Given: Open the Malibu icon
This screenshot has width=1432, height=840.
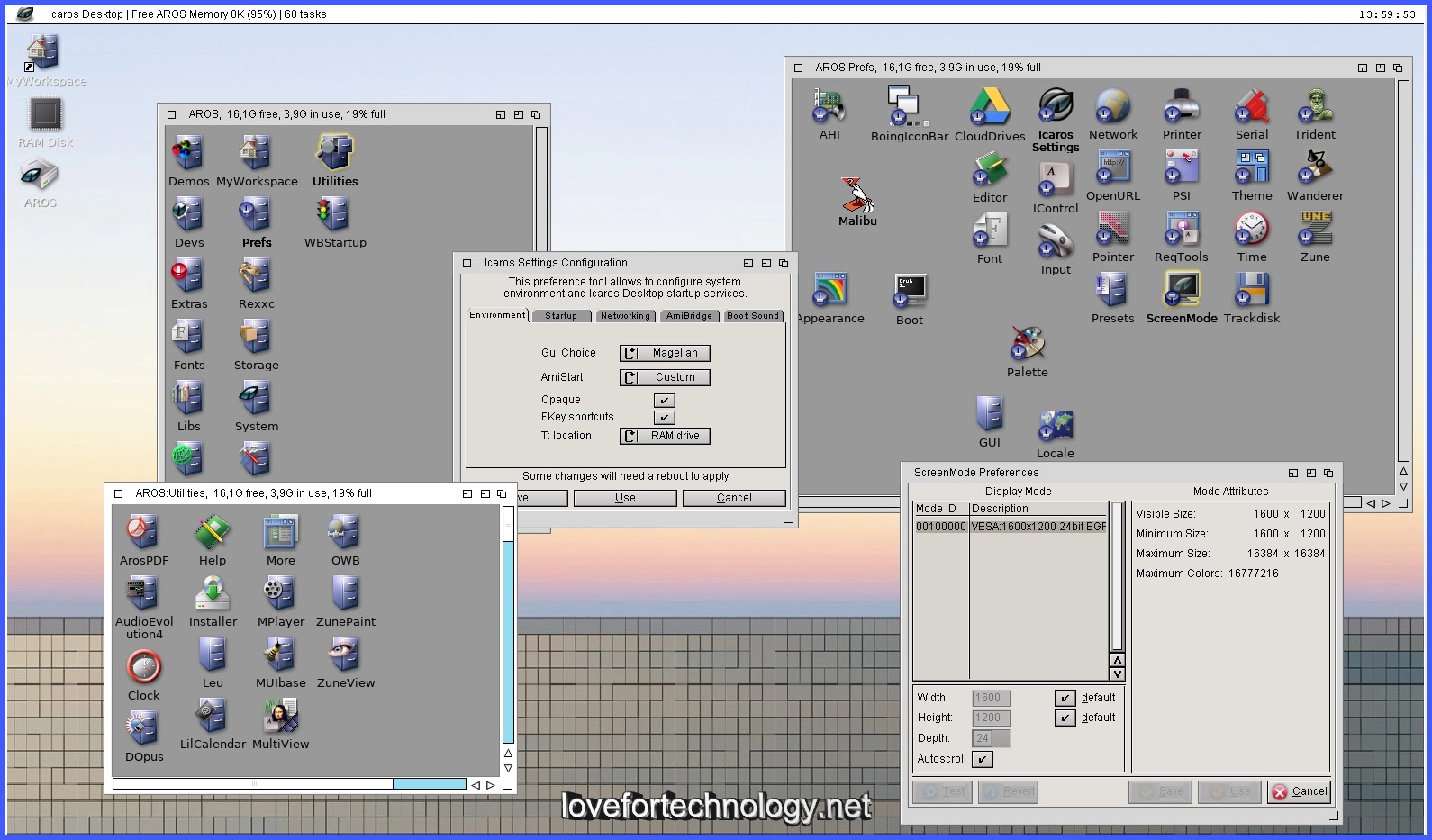Looking at the screenshot, I should 856,194.
